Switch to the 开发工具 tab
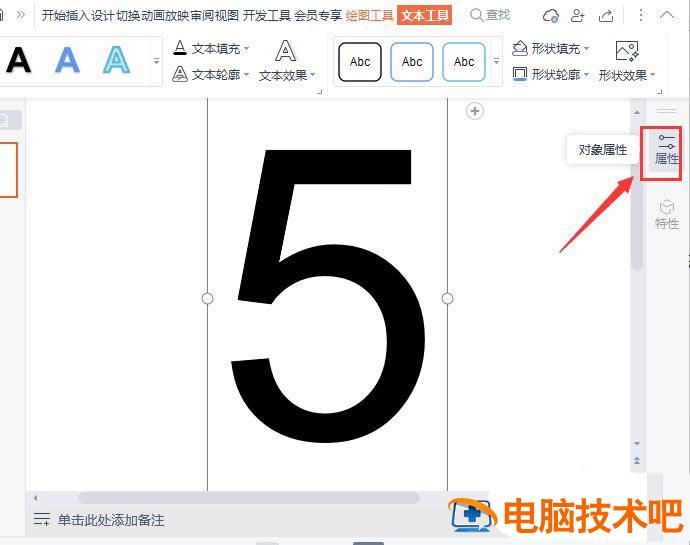The width and height of the screenshot is (690, 545). click(267, 15)
